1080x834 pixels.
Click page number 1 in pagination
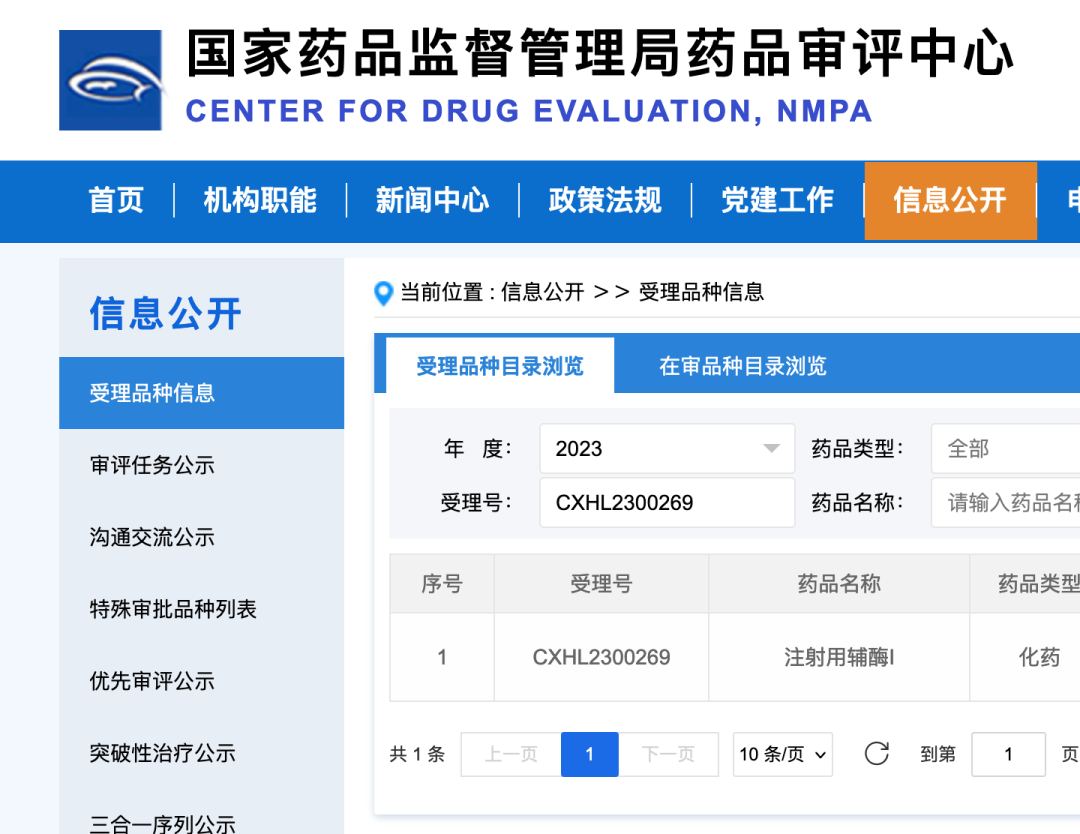589,755
